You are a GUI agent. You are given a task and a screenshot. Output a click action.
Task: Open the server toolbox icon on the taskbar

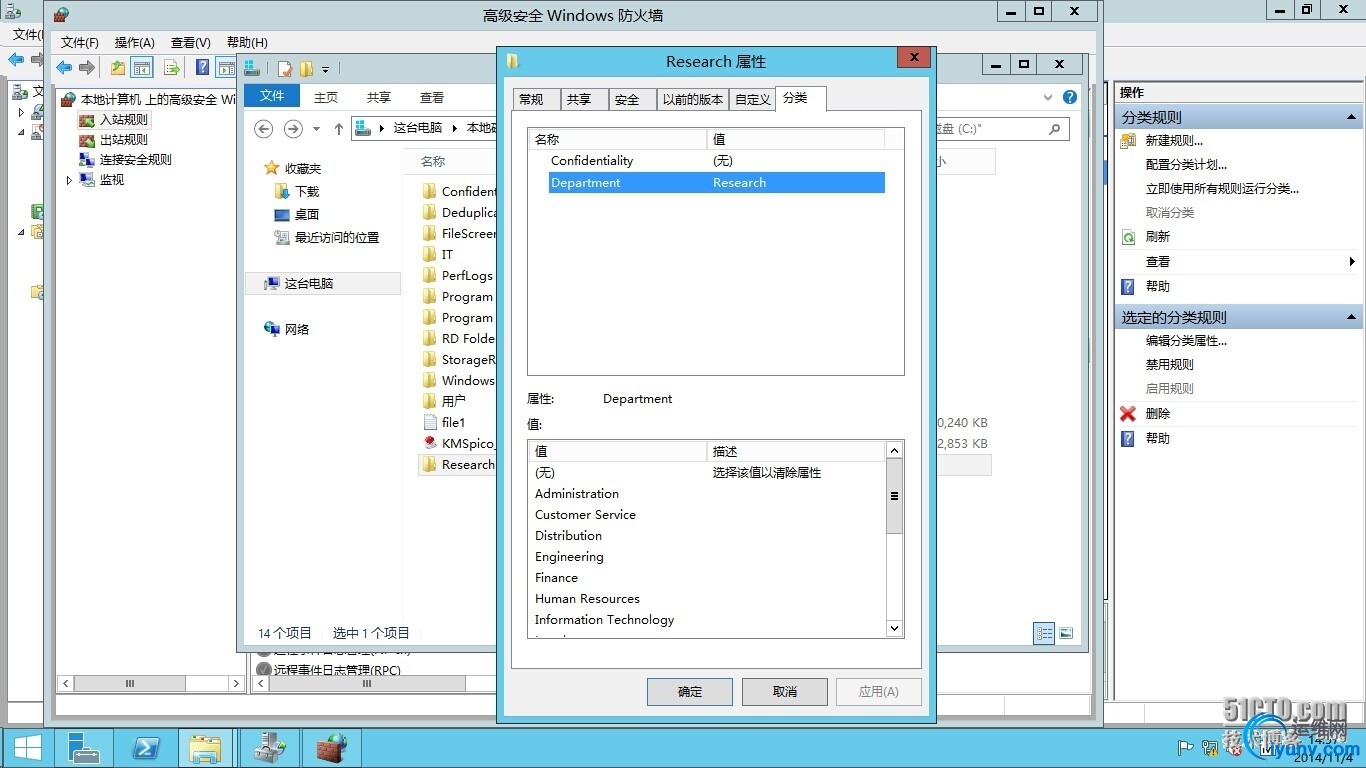pos(270,748)
